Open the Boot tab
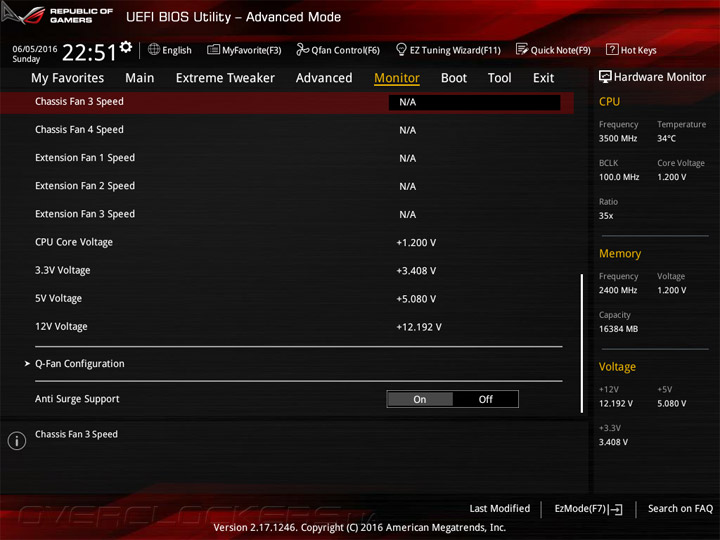Viewport: 720px width, 540px height. 454,78
